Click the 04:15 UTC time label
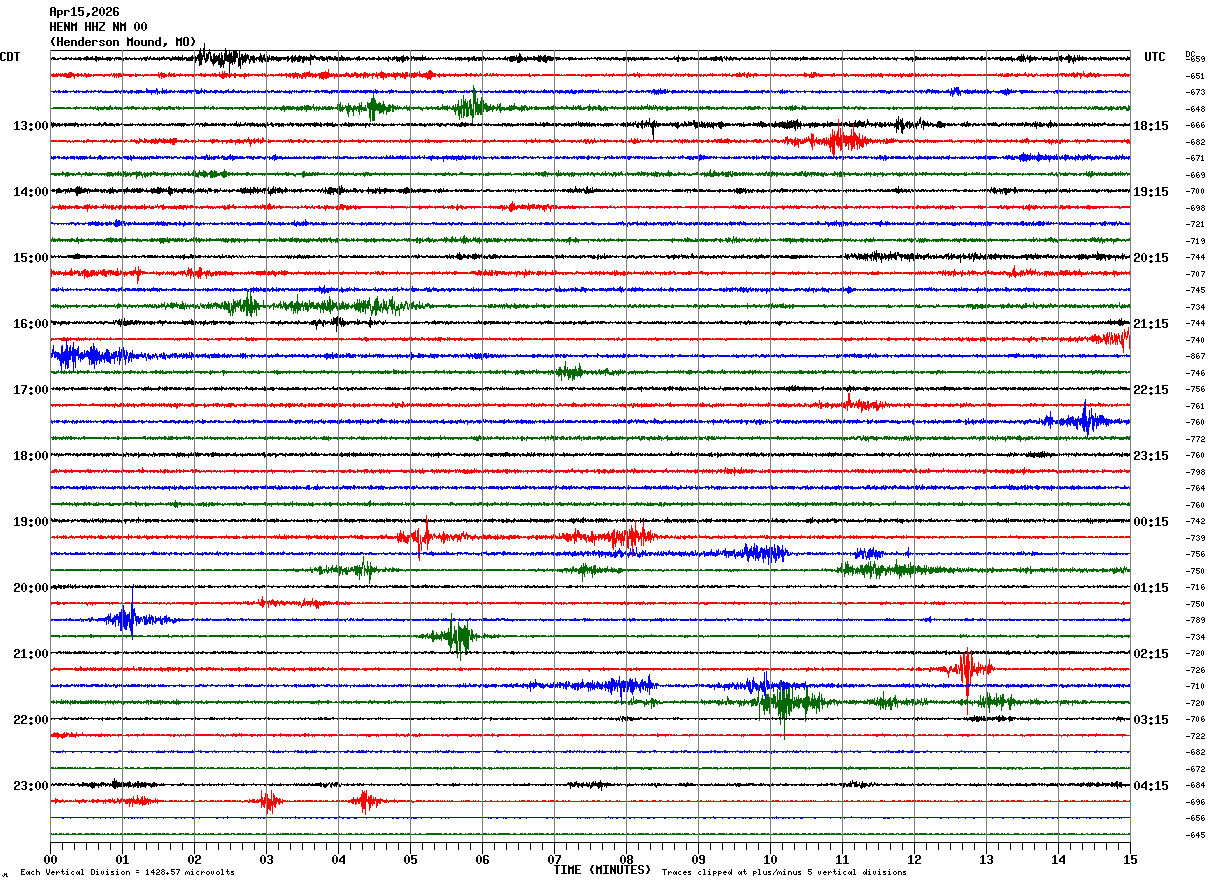 [1151, 786]
